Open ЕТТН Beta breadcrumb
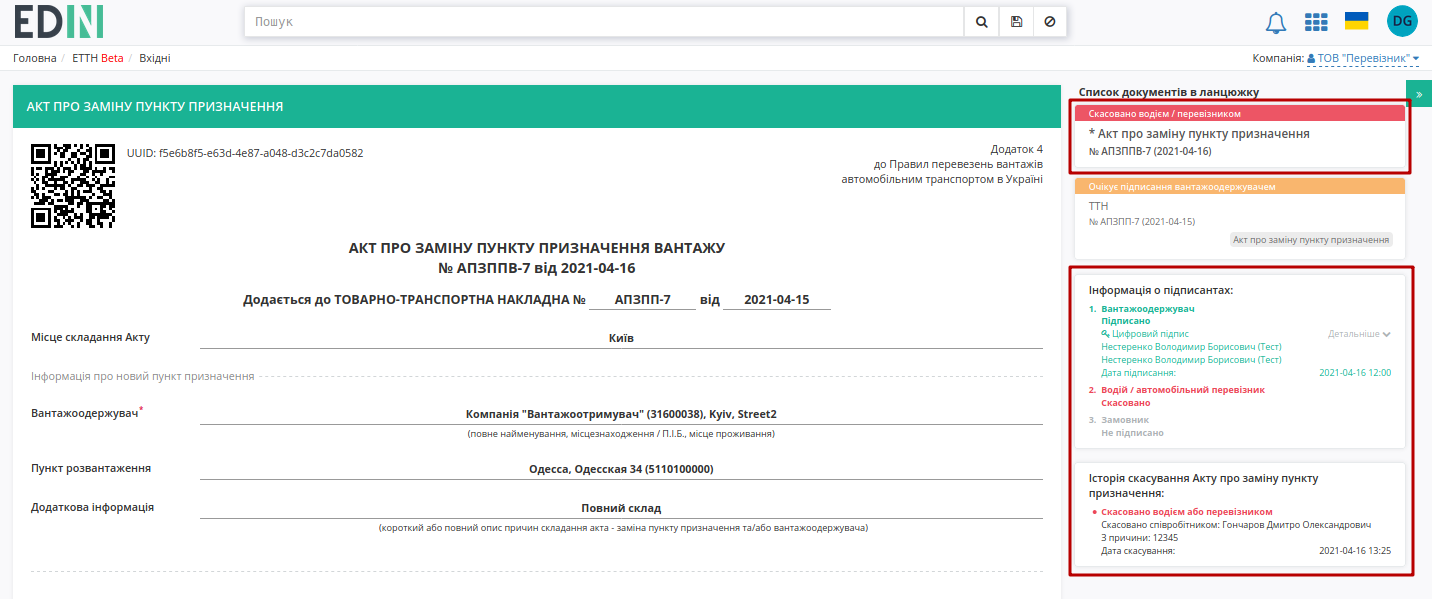The image size is (1432, 599). [x=98, y=58]
